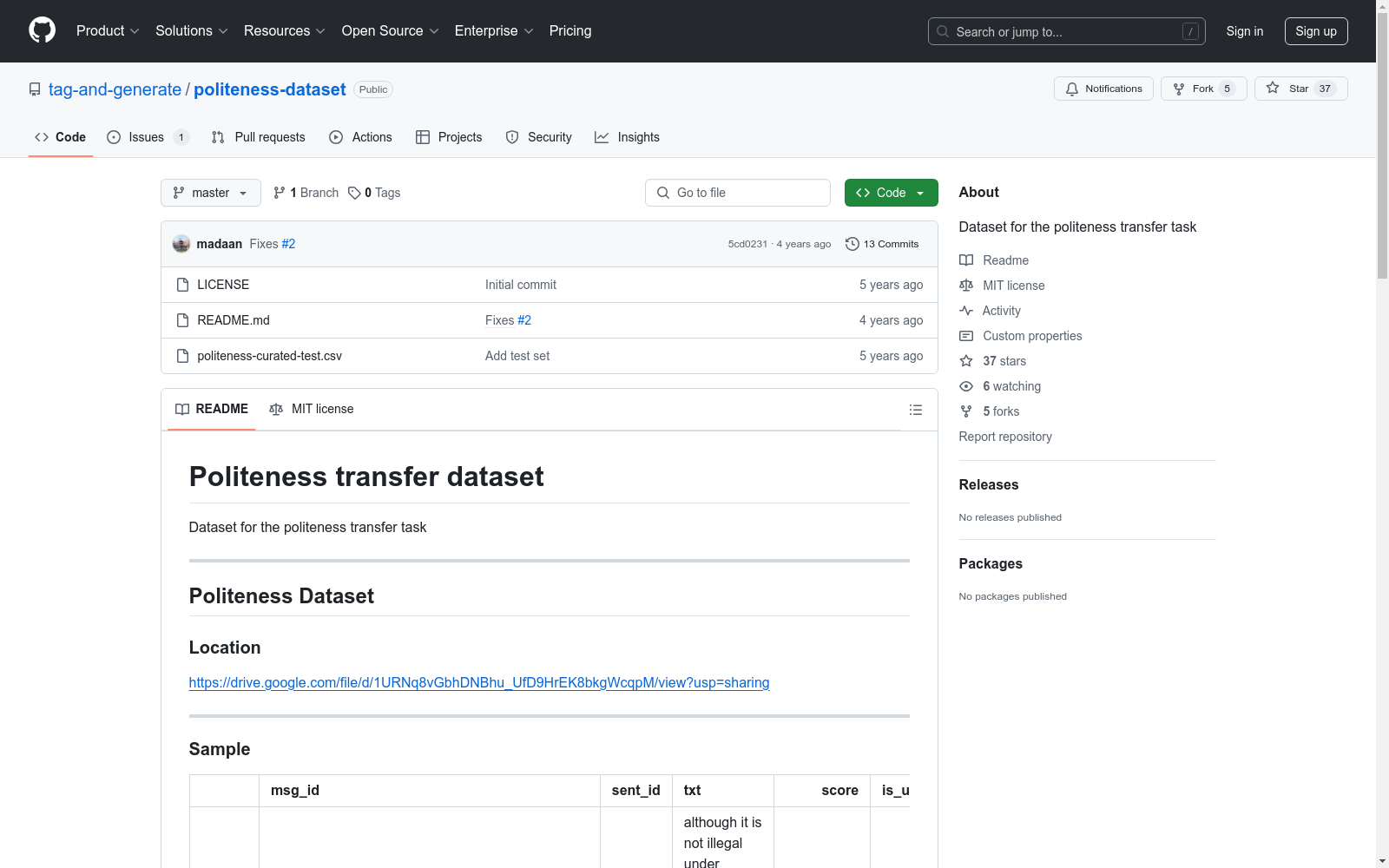The height and width of the screenshot is (868, 1389).
Task: Open the Code tab
Action: click(61, 137)
